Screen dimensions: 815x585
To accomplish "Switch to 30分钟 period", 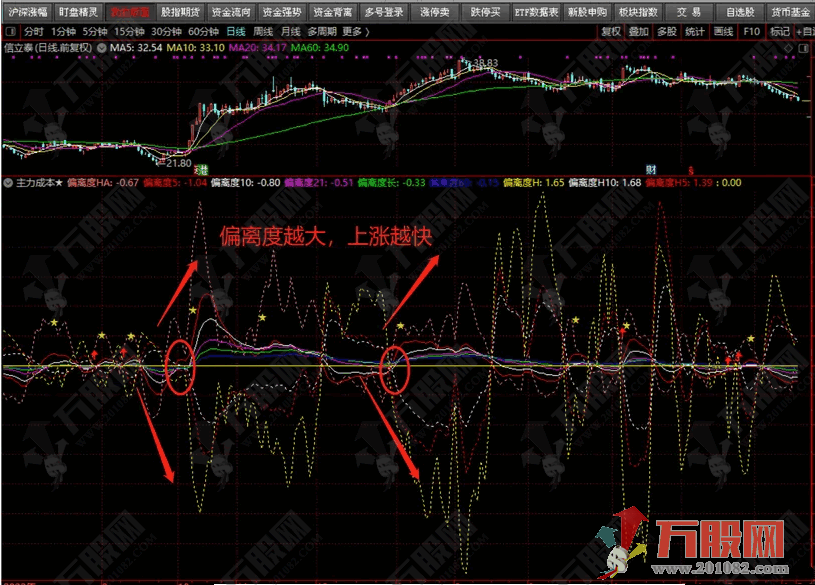I will click(166, 32).
